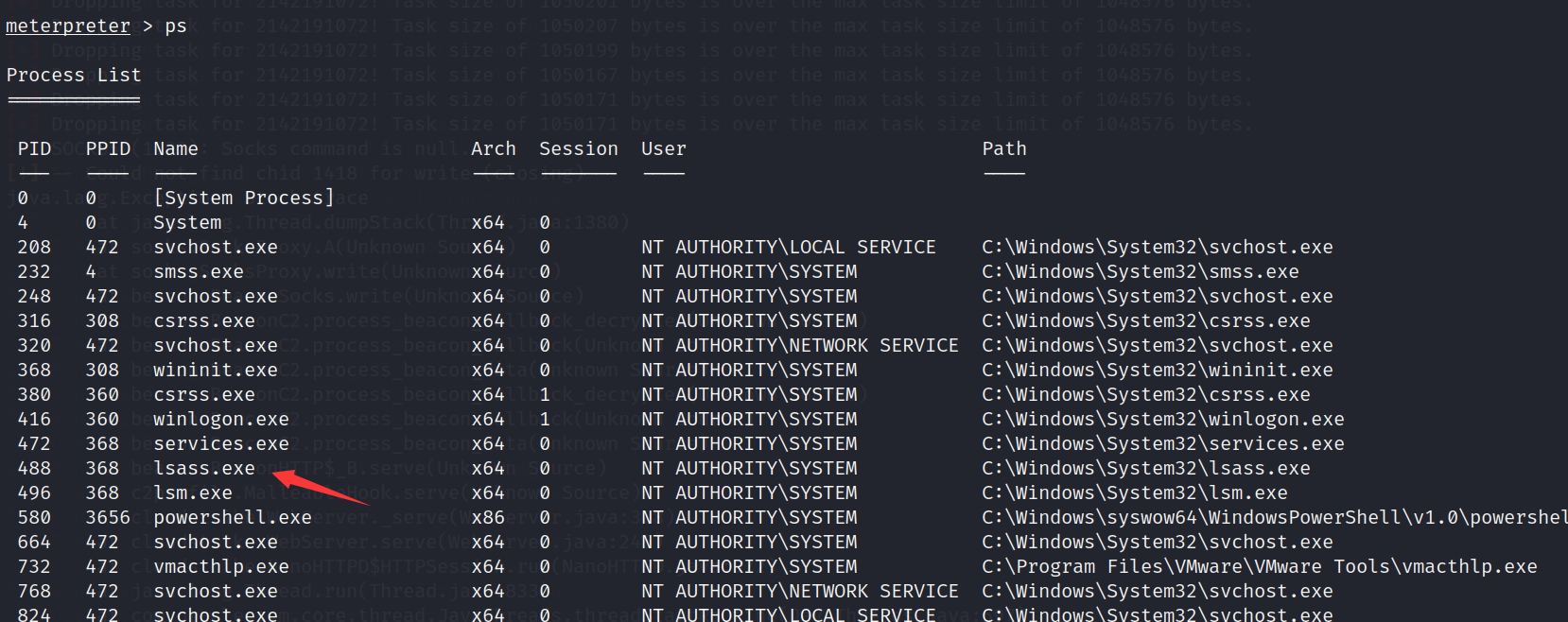Click the PID column header
The image size is (1568, 622).
[x=34, y=148]
